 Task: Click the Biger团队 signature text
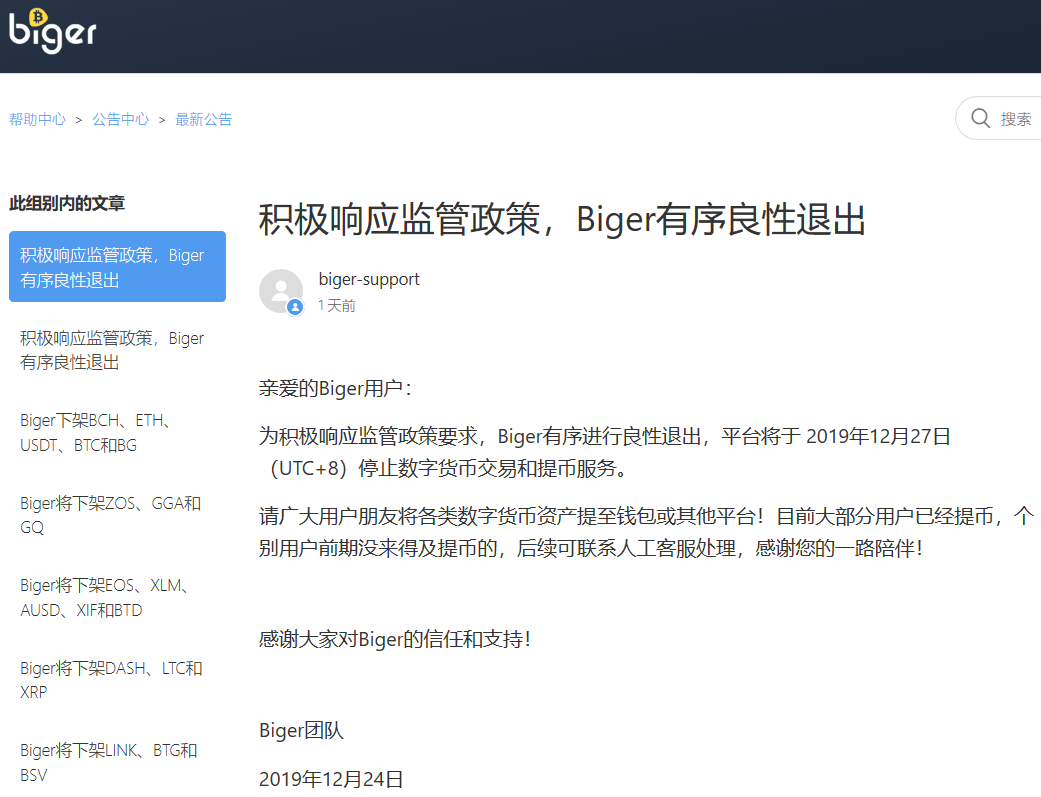click(301, 730)
